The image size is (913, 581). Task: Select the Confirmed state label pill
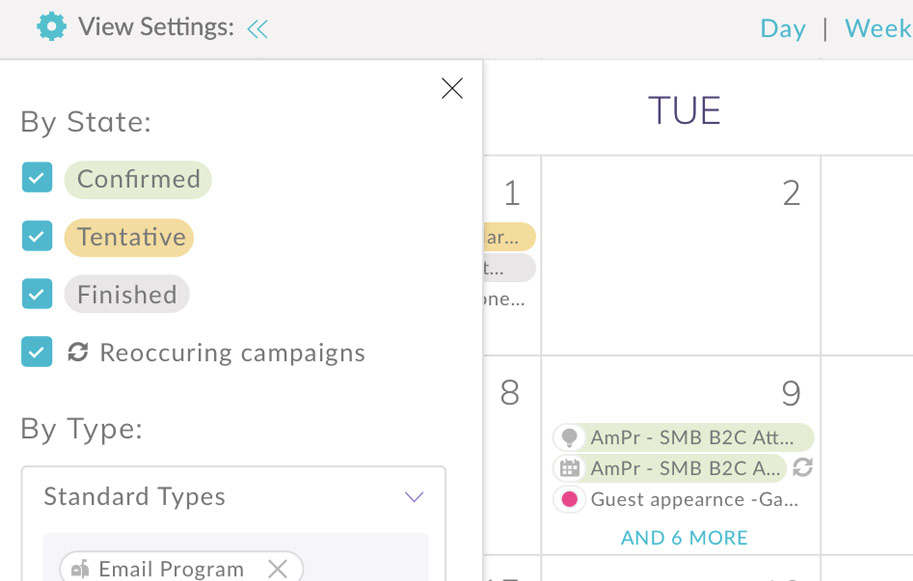[138, 179]
